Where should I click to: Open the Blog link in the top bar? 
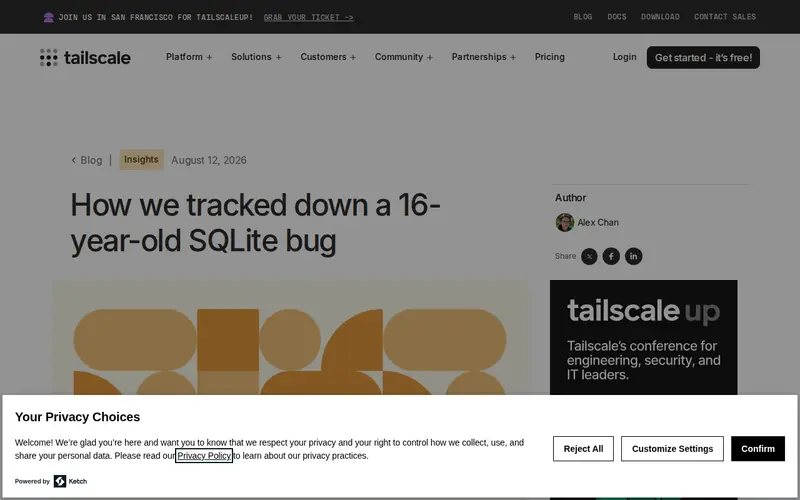coord(583,17)
